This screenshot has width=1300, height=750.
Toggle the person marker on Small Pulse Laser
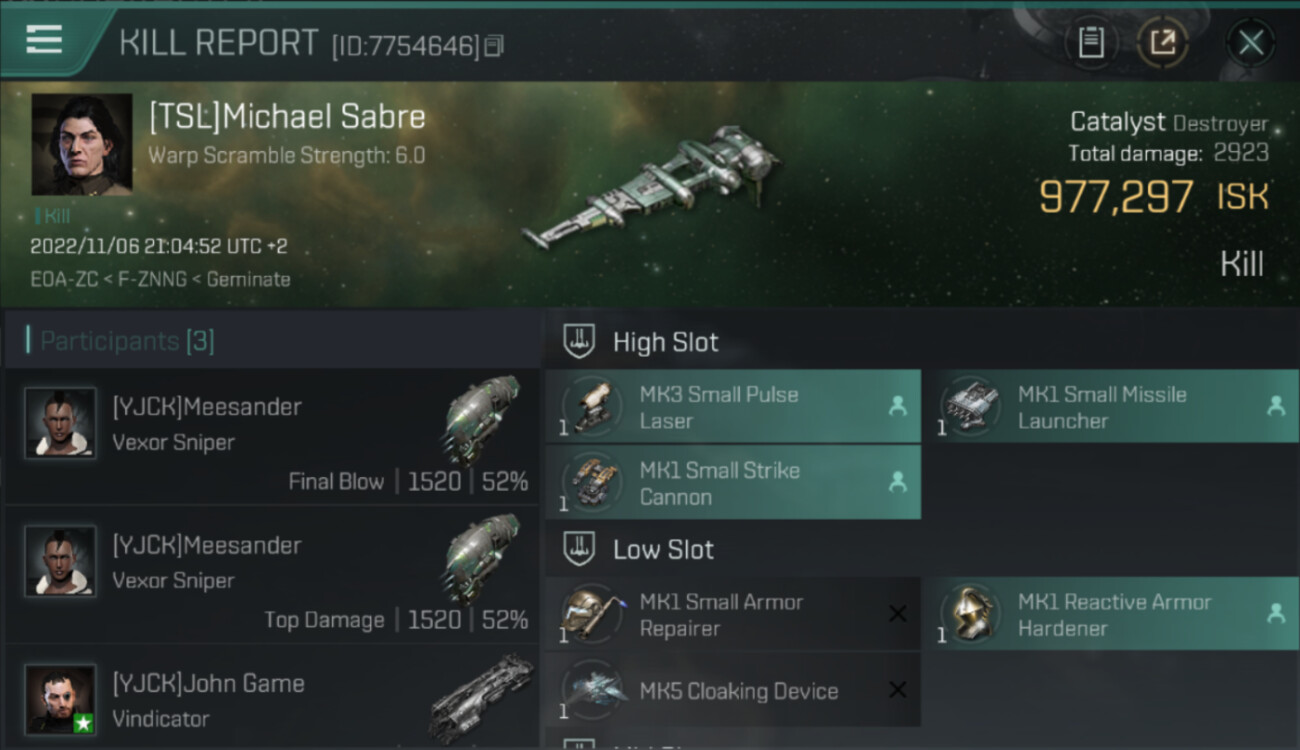898,405
